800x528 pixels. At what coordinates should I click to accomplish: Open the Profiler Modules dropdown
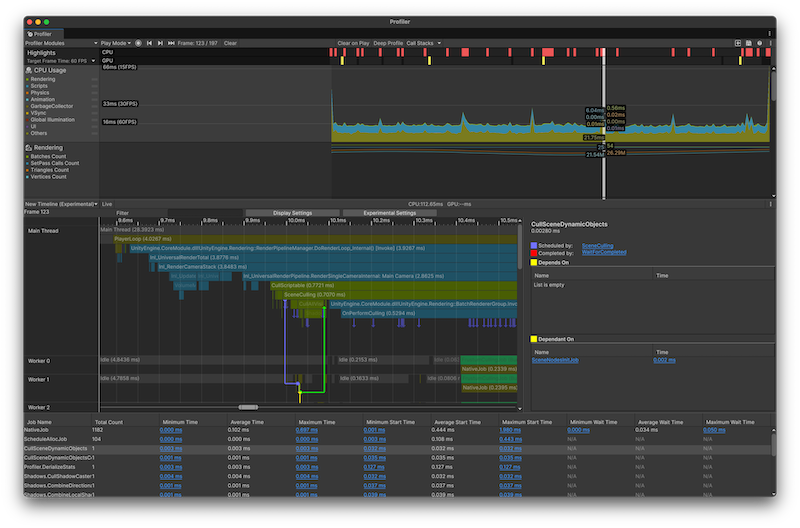tap(57, 44)
